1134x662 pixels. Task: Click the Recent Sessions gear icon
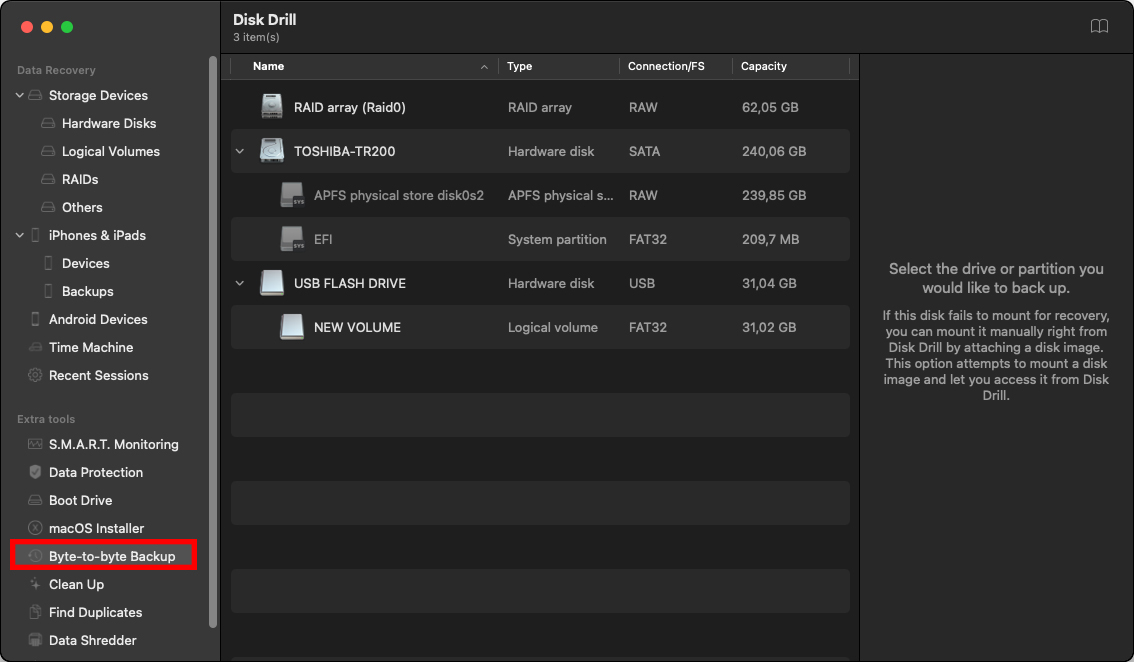pyautogui.click(x=35, y=375)
